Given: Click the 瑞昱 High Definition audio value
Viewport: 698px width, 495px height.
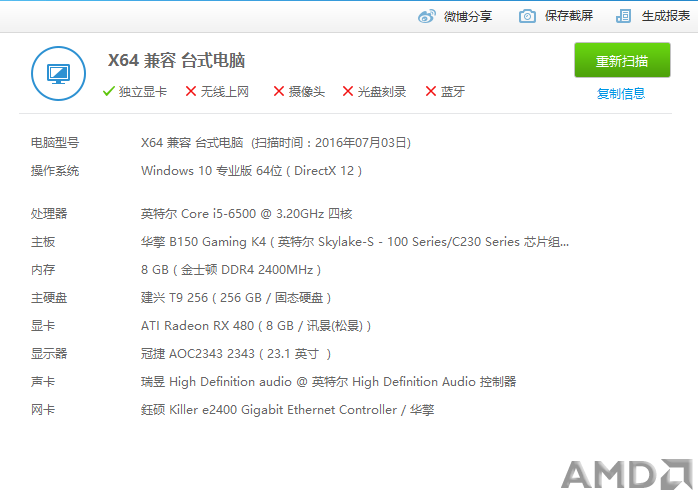Looking at the screenshot, I should coord(329,382).
